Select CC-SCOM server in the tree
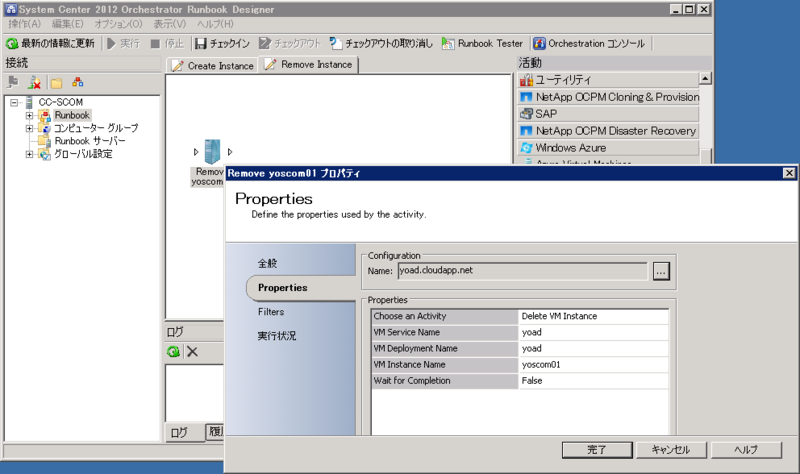The height and width of the screenshot is (474, 800). pyautogui.click(x=60, y=102)
